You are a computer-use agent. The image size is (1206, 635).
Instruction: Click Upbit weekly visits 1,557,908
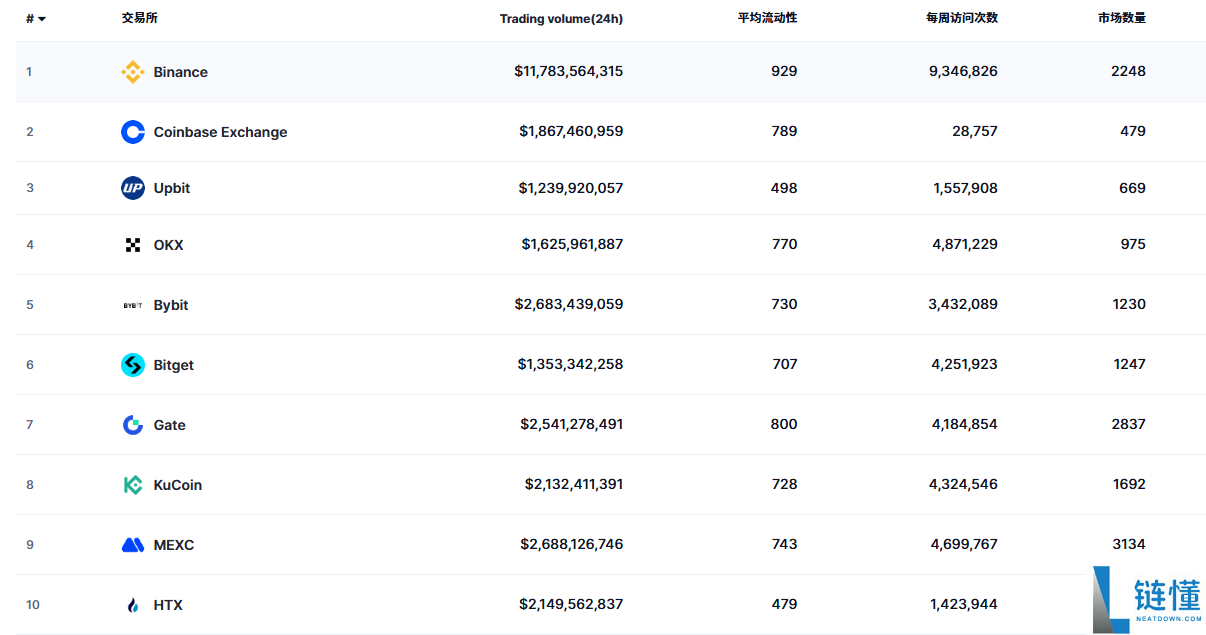click(965, 188)
